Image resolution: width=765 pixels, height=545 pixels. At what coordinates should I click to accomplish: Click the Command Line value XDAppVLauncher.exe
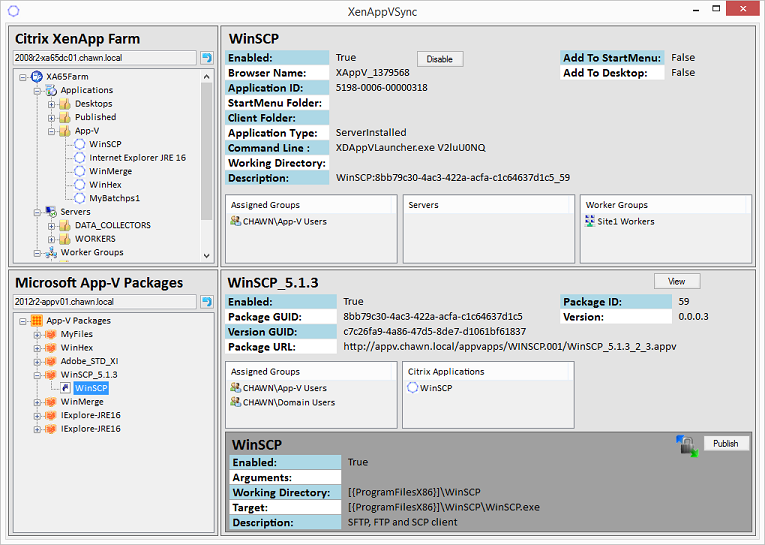(x=411, y=147)
